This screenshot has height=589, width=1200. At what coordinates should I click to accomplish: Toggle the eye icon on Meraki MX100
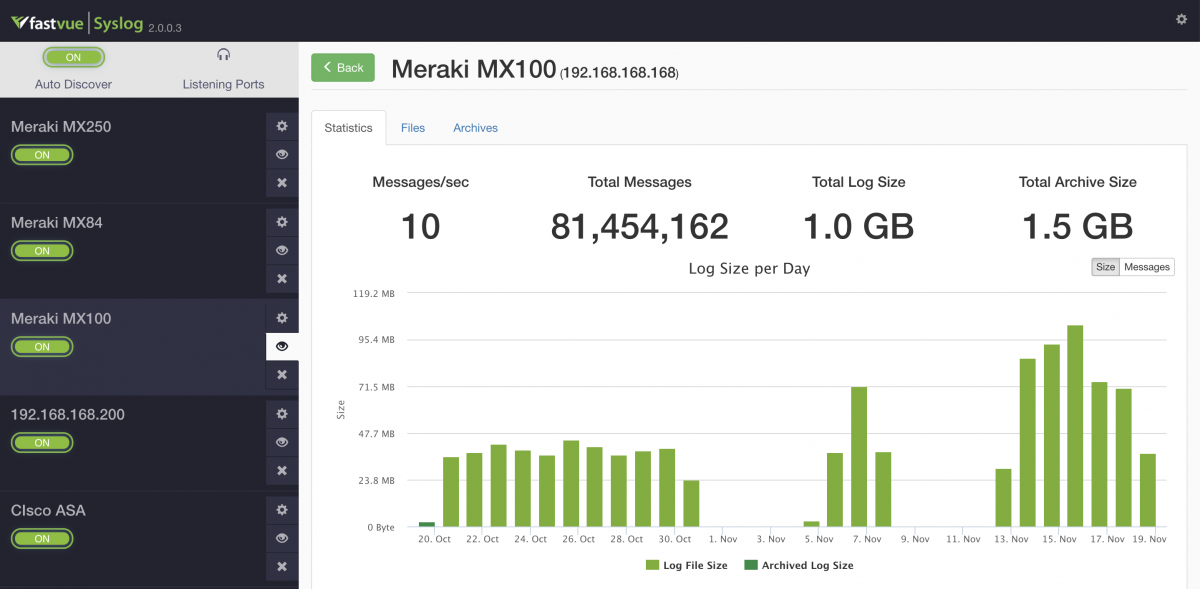tap(281, 345)
